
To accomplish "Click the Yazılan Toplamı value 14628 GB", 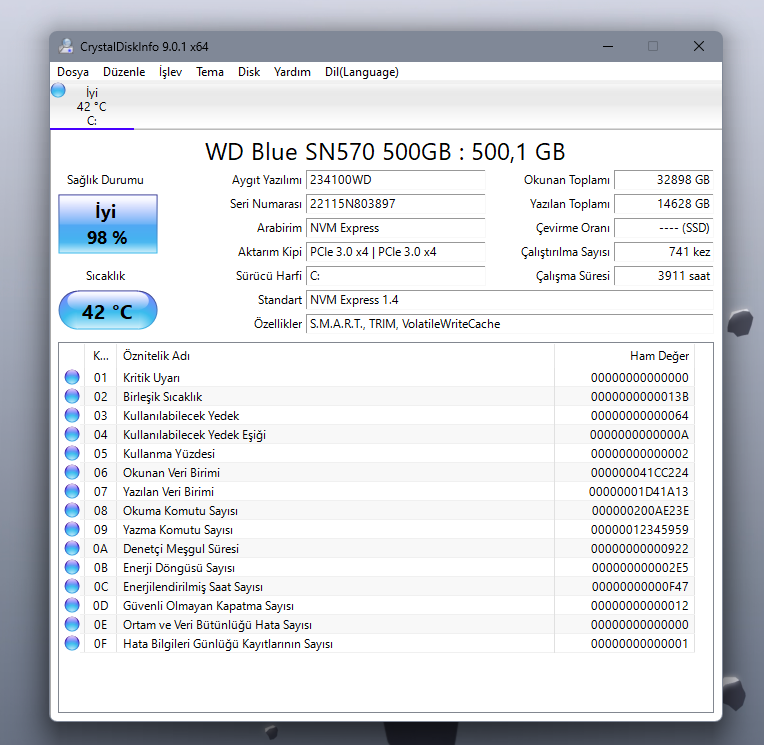I will [x=664, y=204].
